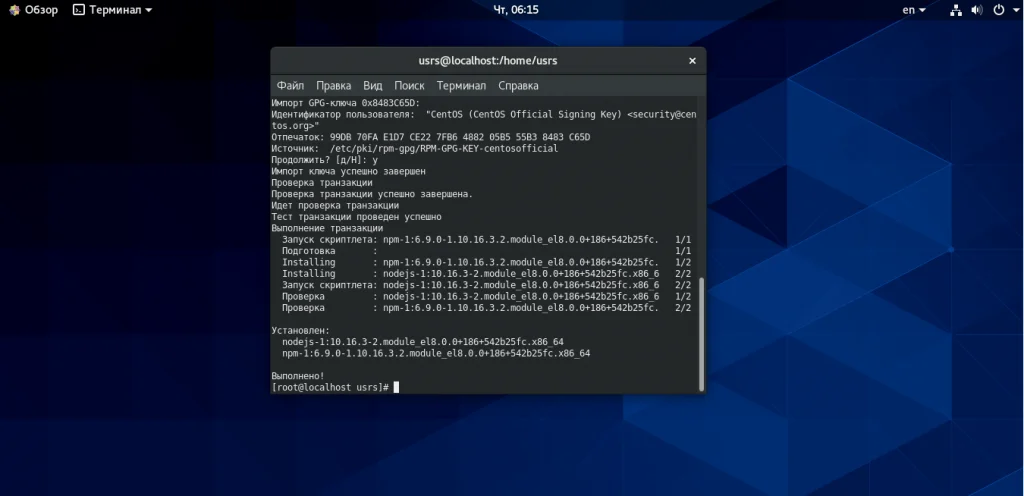The width and height of the screenshot is (1024, 496).
Task: Click the GNOME foot icon beside Обзор
Action: (x=14, y=10)
